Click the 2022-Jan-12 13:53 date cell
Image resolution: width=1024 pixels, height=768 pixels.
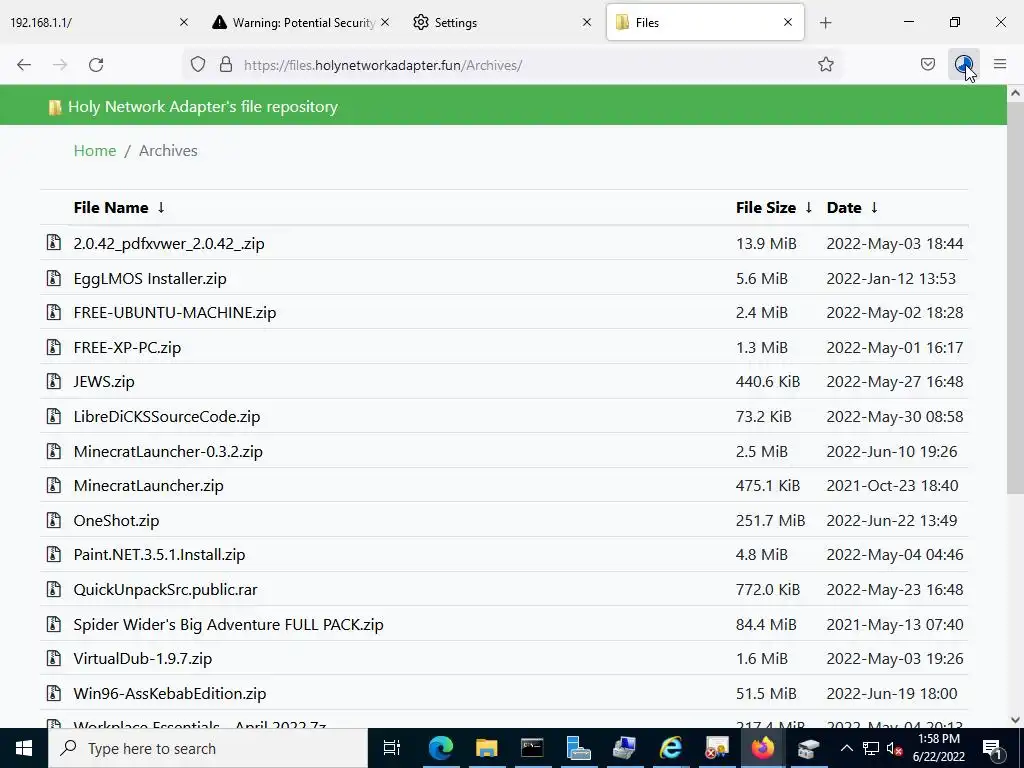pos(891,278)
